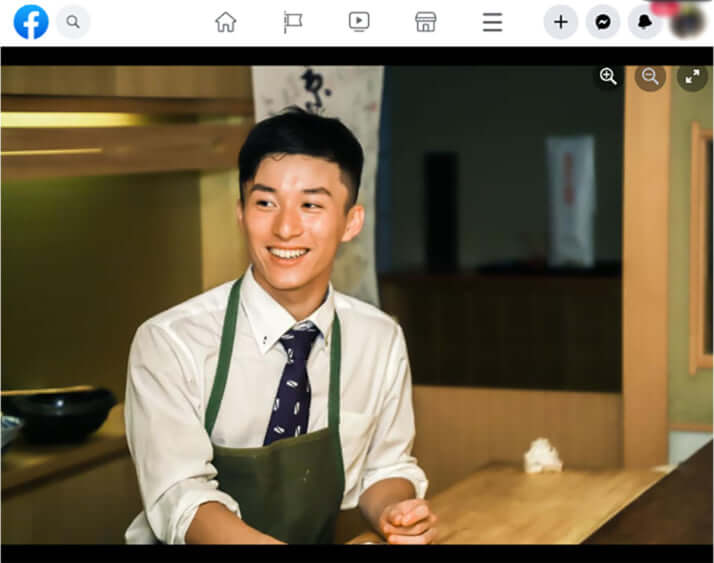Zoom in on the photo
This screenshot has height=563, width=714.
[608, 77]
